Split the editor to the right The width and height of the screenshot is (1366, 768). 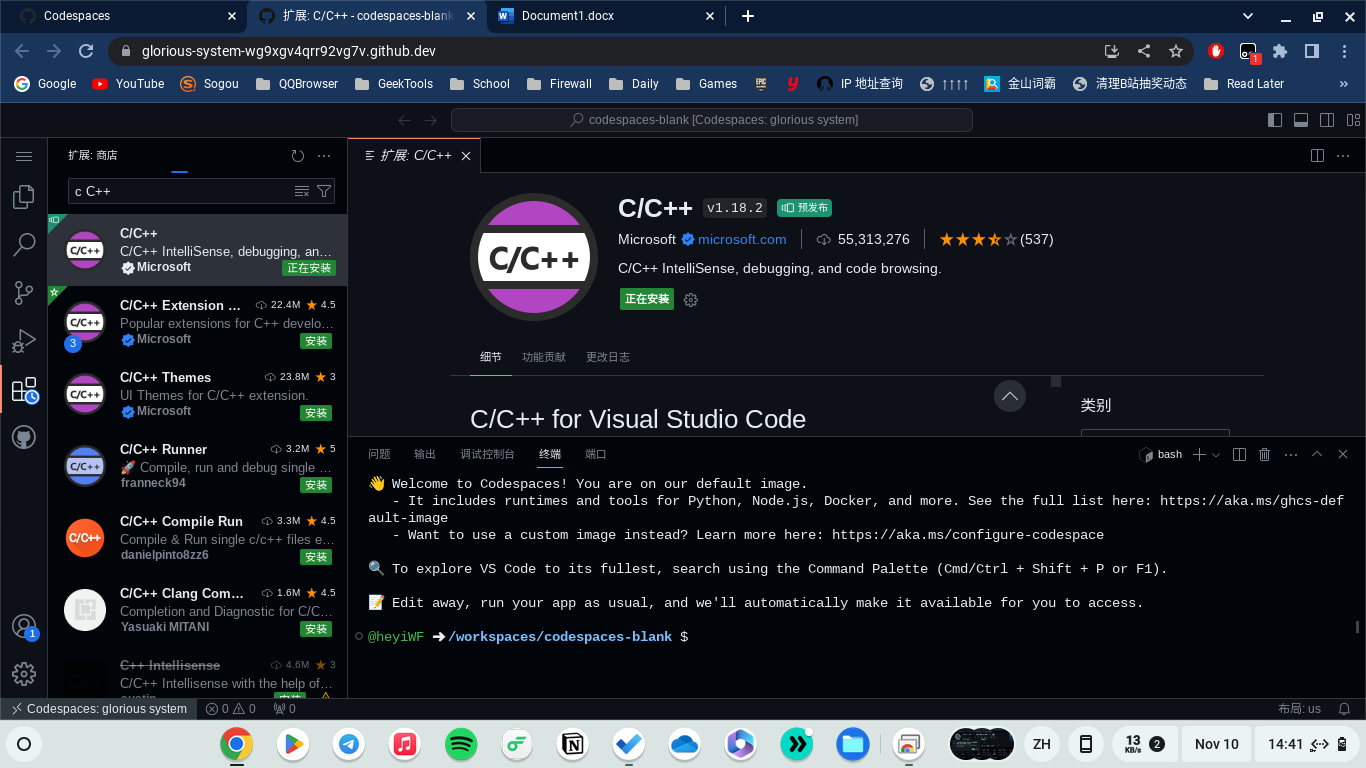point(1317,156)
